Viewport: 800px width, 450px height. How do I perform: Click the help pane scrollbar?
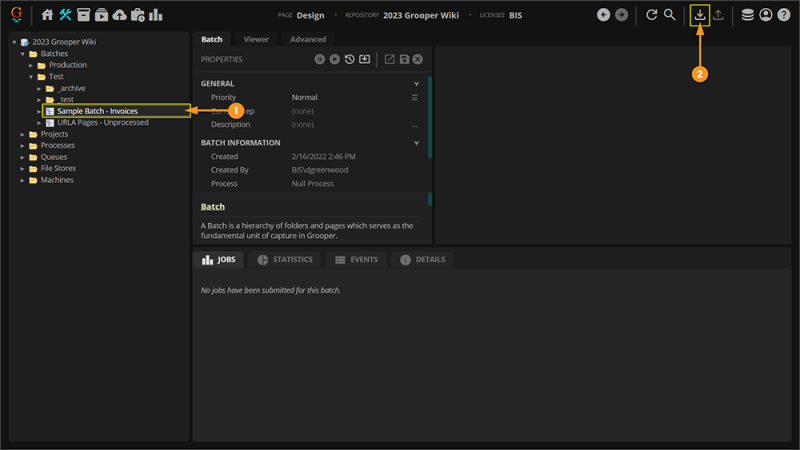[430, 199]
